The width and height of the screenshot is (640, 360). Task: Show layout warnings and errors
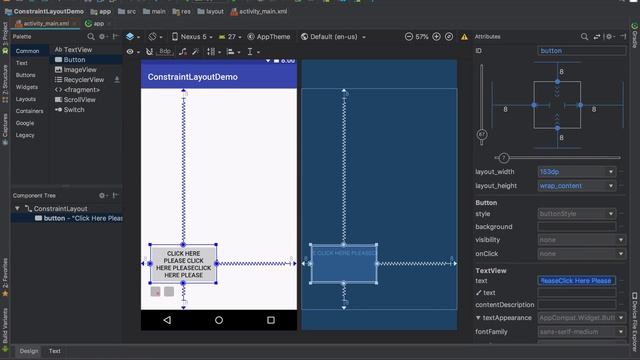point(464,37)
